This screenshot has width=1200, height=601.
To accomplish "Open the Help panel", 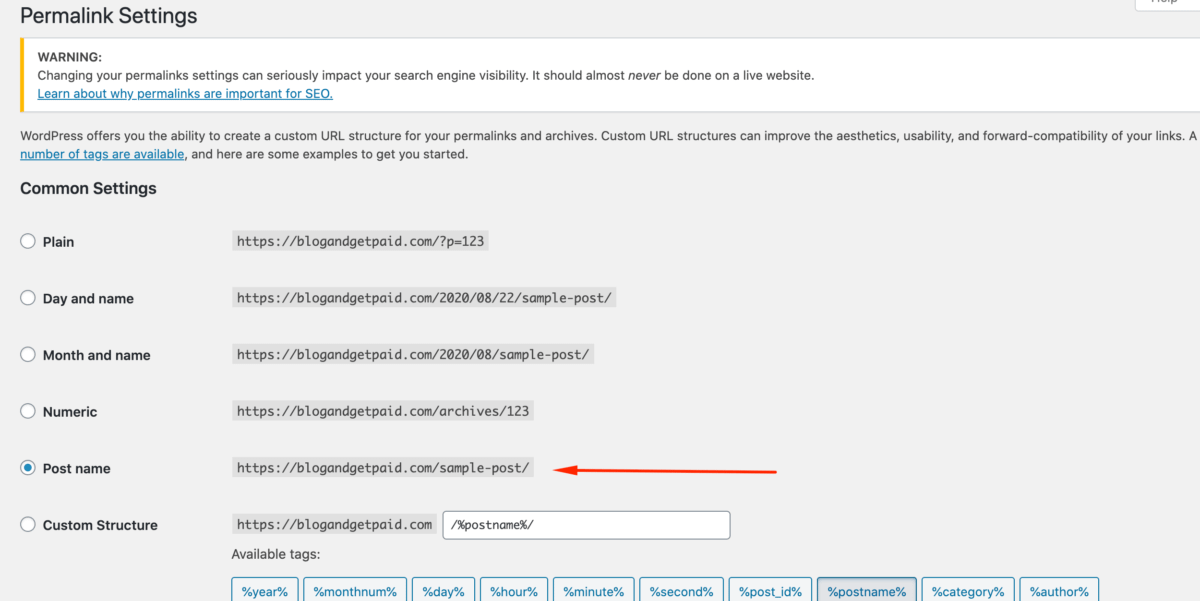I will click(x=1165, y=3).
